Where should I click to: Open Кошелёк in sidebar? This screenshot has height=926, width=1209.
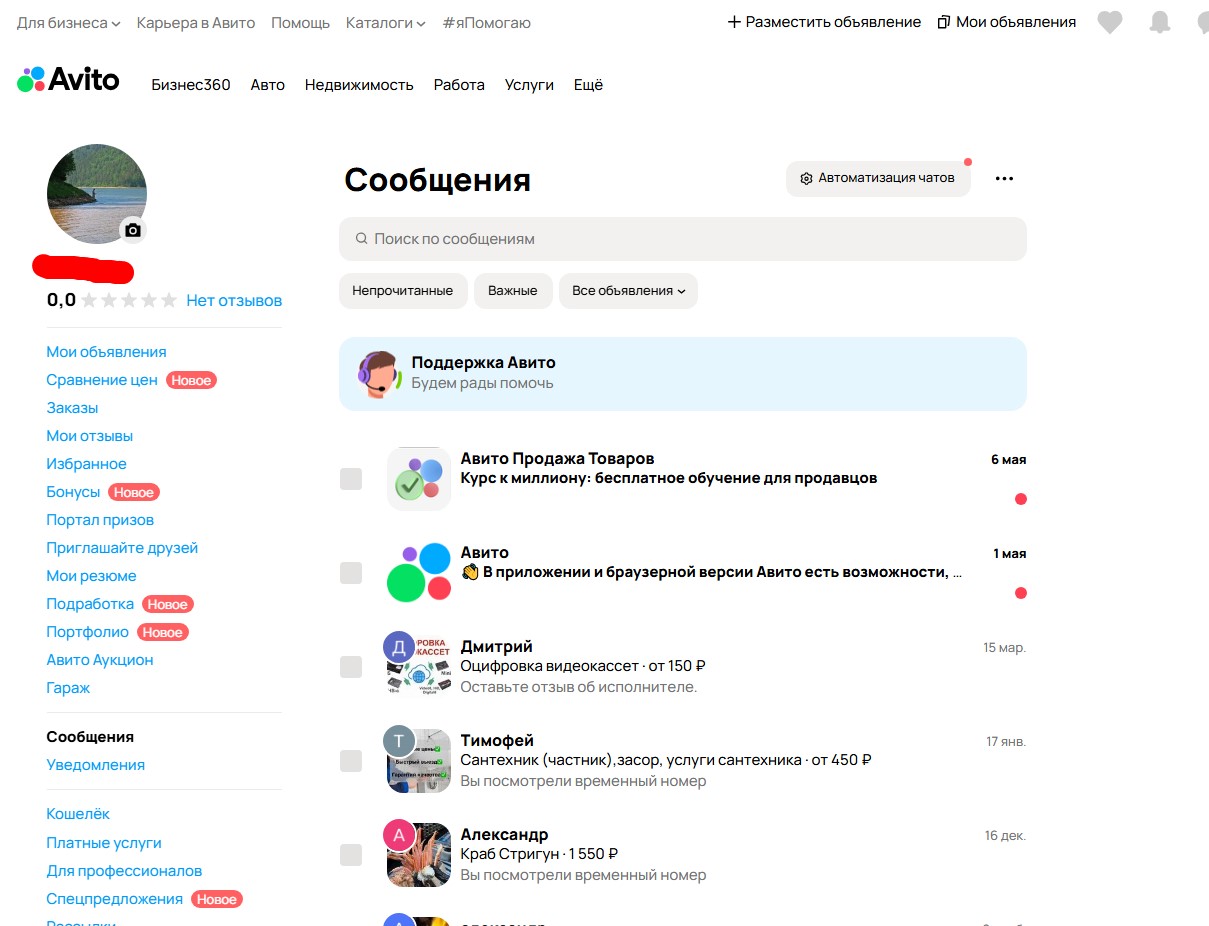click(78, 815)
